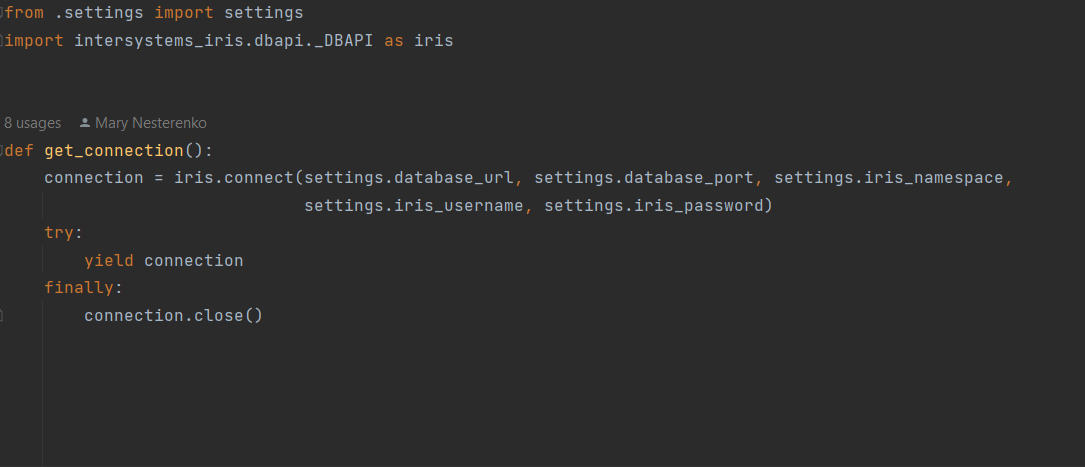Place cursor on get_connection function name

(114, 151)
